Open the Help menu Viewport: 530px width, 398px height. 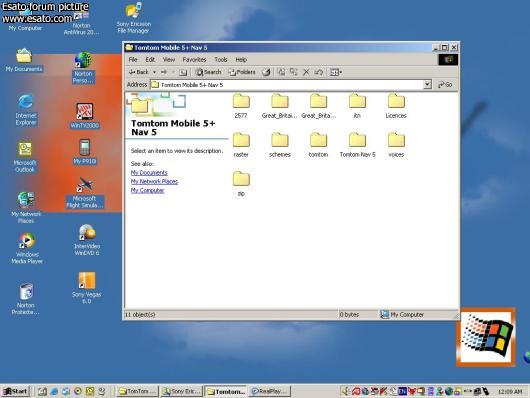click(x=241, y=60)
